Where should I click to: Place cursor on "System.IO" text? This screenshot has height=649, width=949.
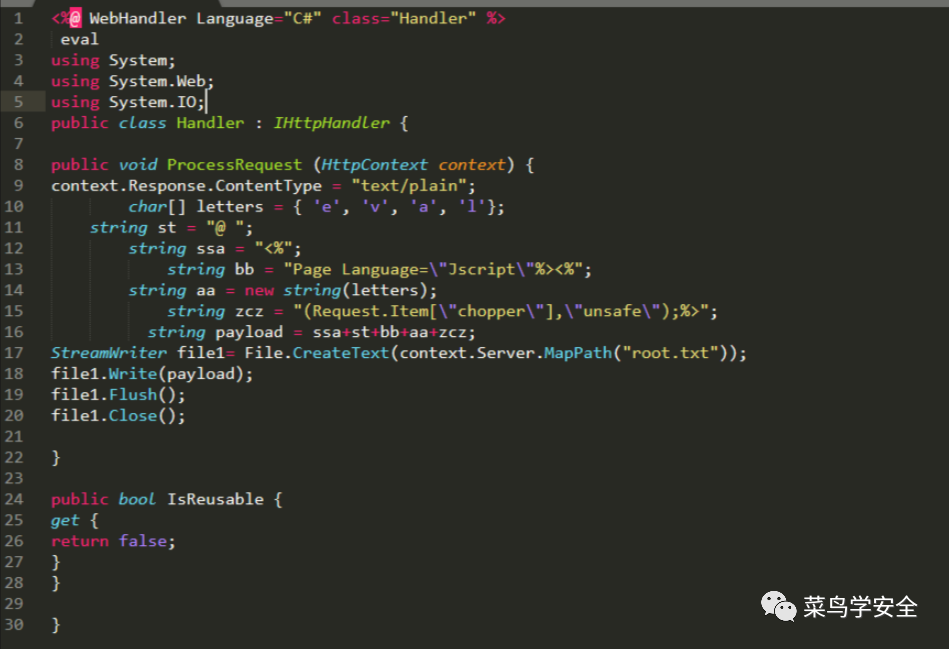[153, 102]
